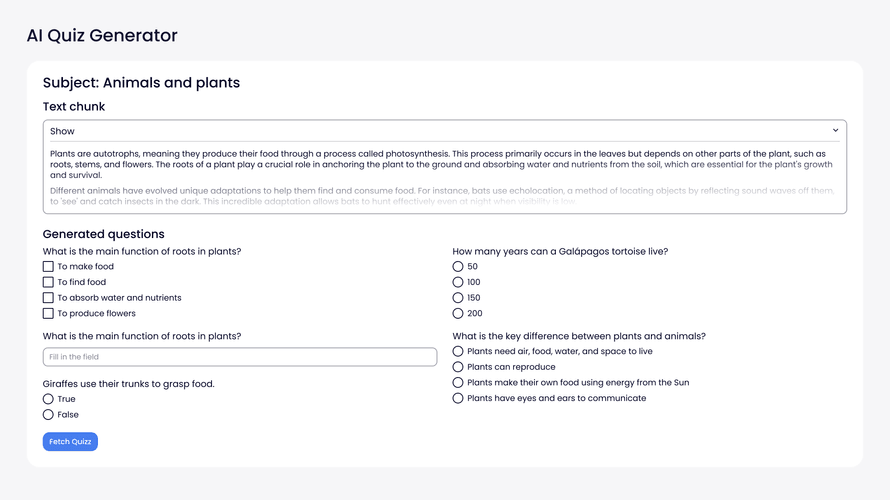
Task: Select 200 years for Galápagos tortoise
Action: [x=458, y=313]
